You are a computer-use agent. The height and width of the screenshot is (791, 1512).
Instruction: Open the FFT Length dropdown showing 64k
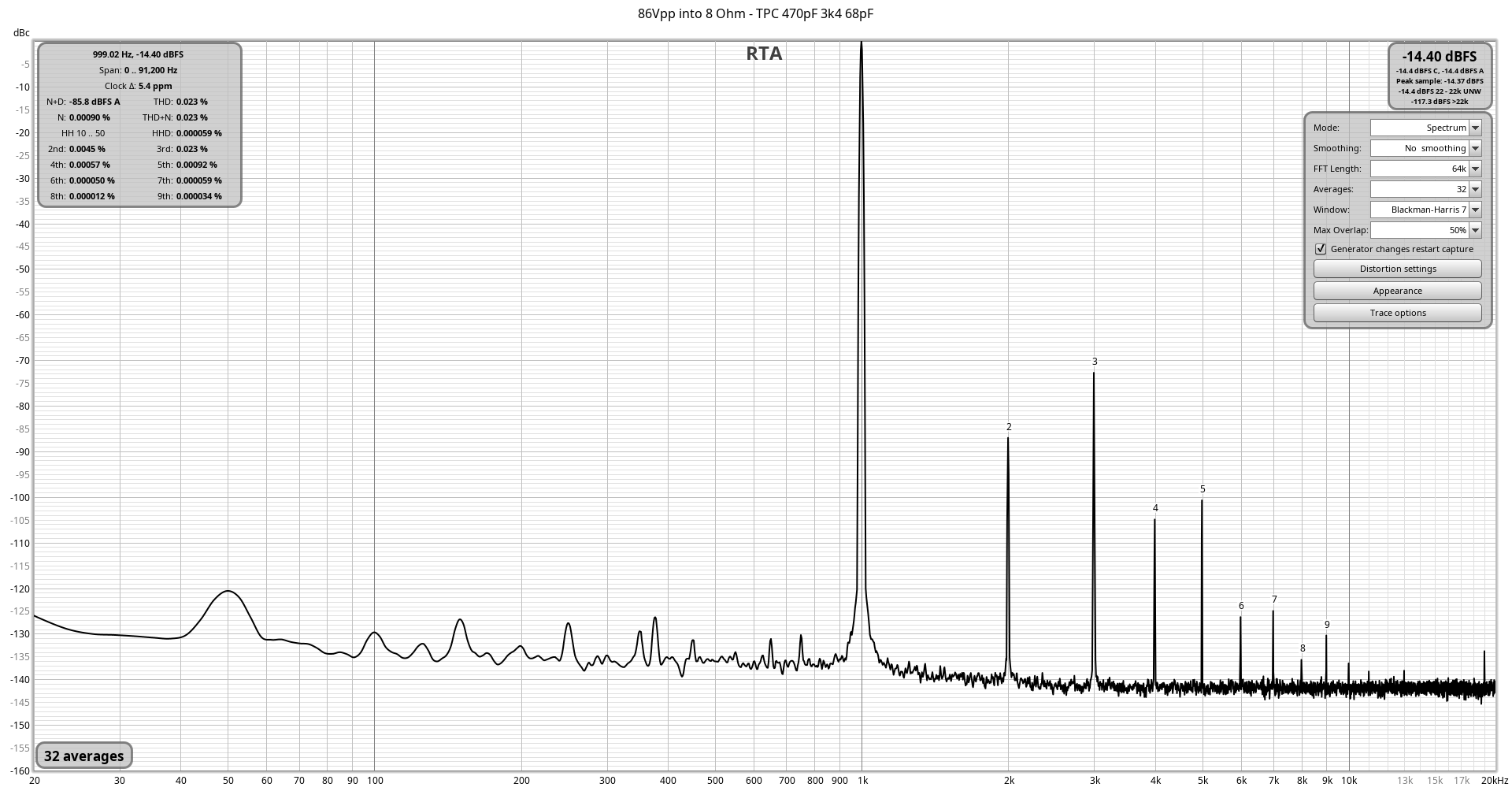1475,169
